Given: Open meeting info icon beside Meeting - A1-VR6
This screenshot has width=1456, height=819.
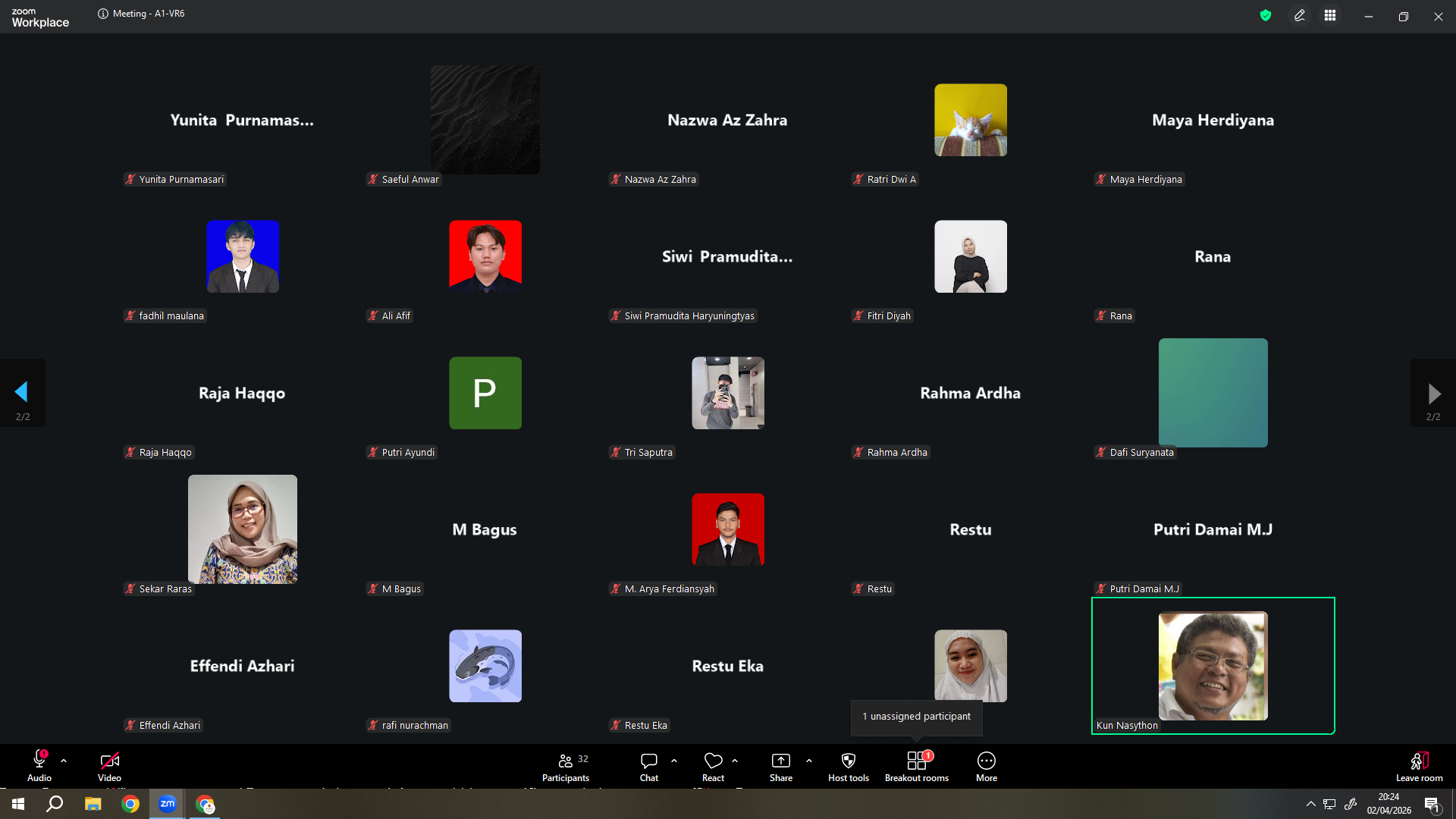Looking at the screenshot, I should click(x=103, y=14).
